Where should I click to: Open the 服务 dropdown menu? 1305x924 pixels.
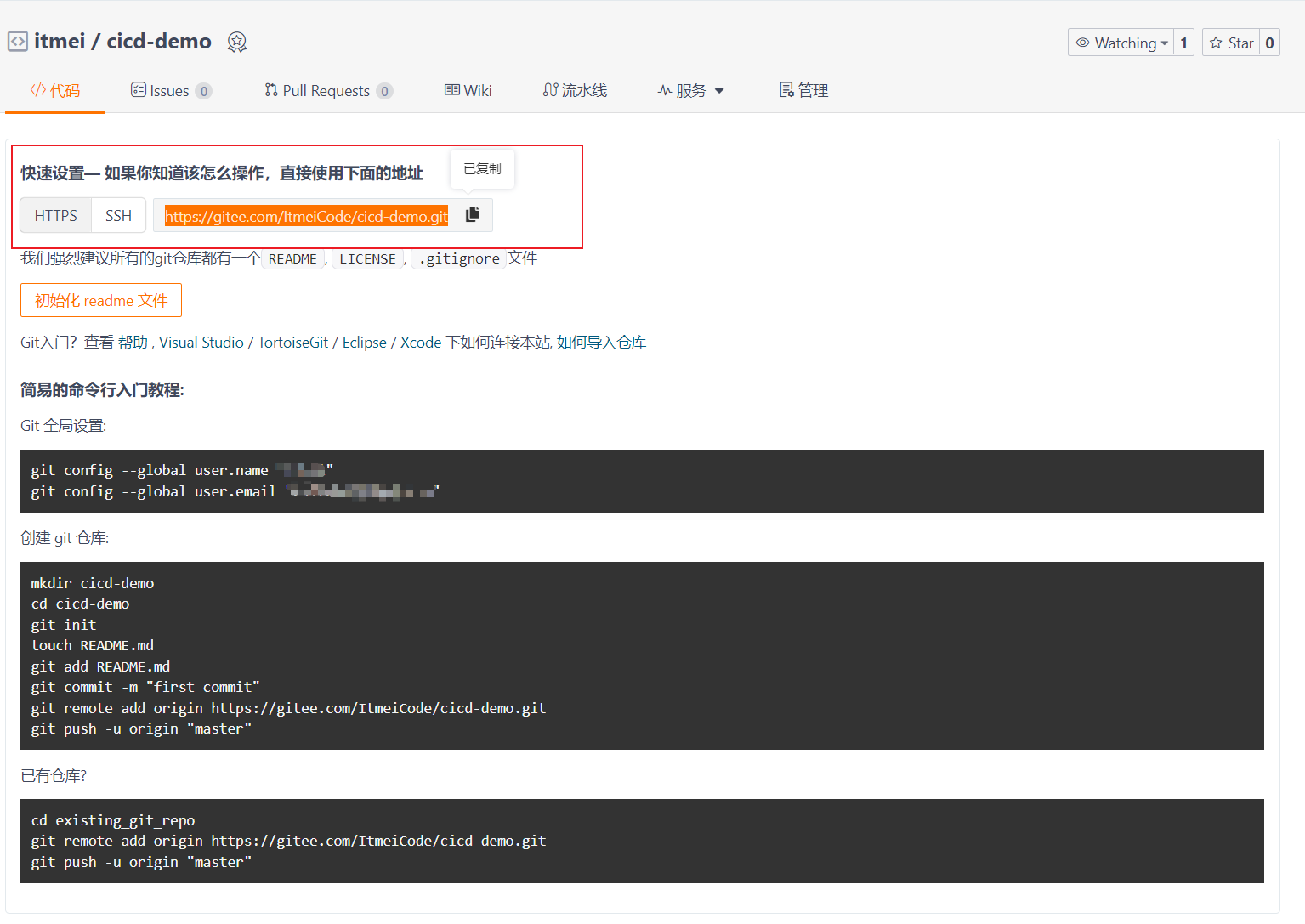click(690, 89)
